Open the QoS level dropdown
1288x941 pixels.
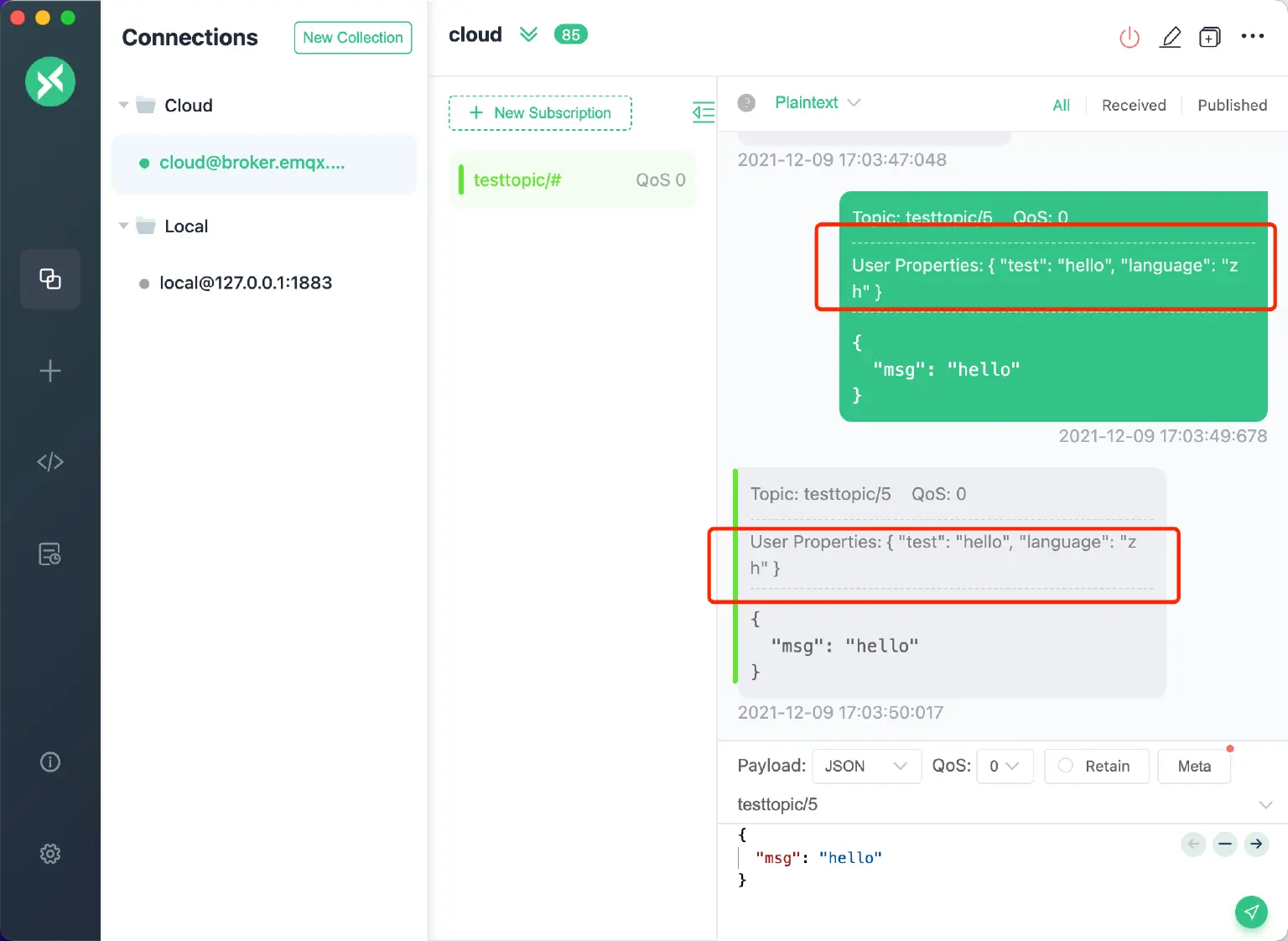(1004, 766)
